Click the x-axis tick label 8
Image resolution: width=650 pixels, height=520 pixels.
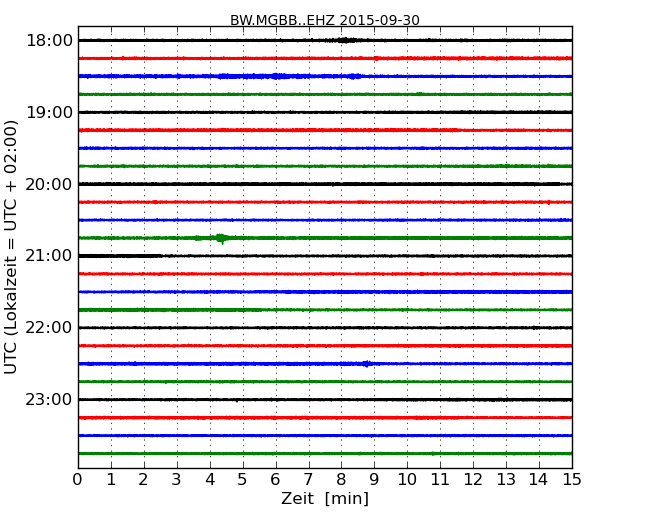pos(341,479)
